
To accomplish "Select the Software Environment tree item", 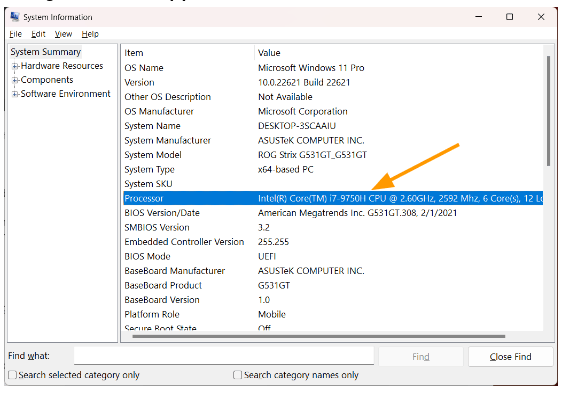I will point(65,94).
